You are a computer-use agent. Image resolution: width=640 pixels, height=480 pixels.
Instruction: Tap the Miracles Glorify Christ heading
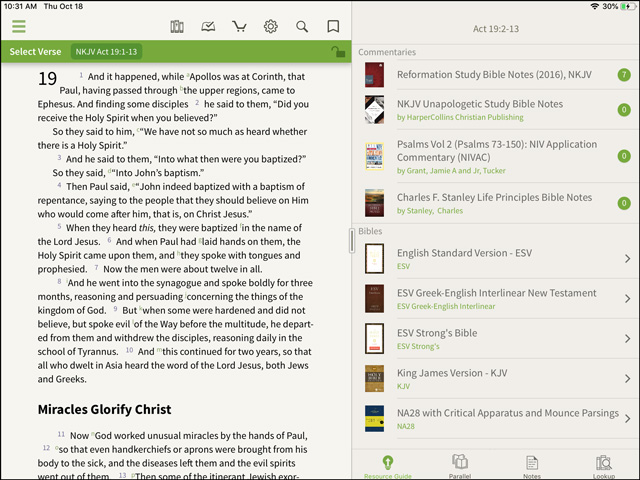[104, 409]
